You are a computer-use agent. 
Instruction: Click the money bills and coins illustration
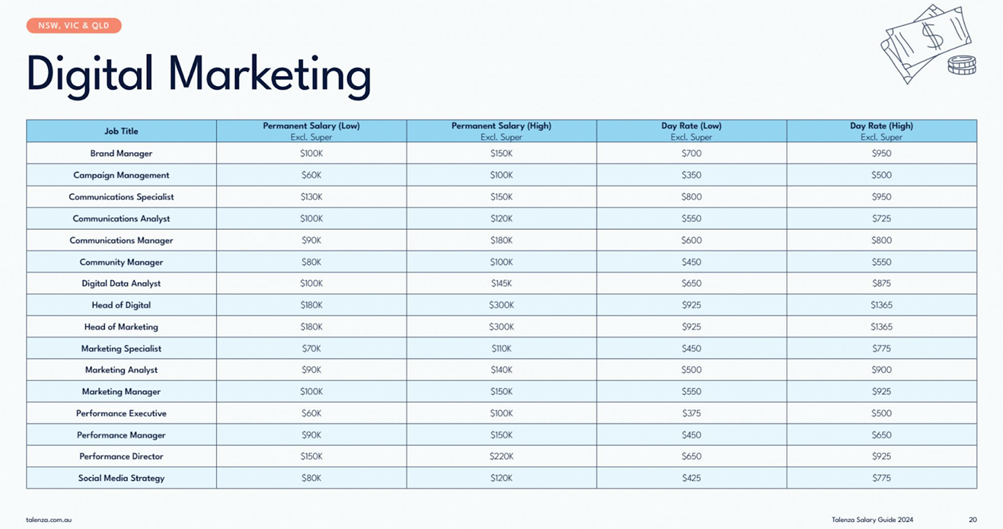pyautogui.click(x=928, y=44)
